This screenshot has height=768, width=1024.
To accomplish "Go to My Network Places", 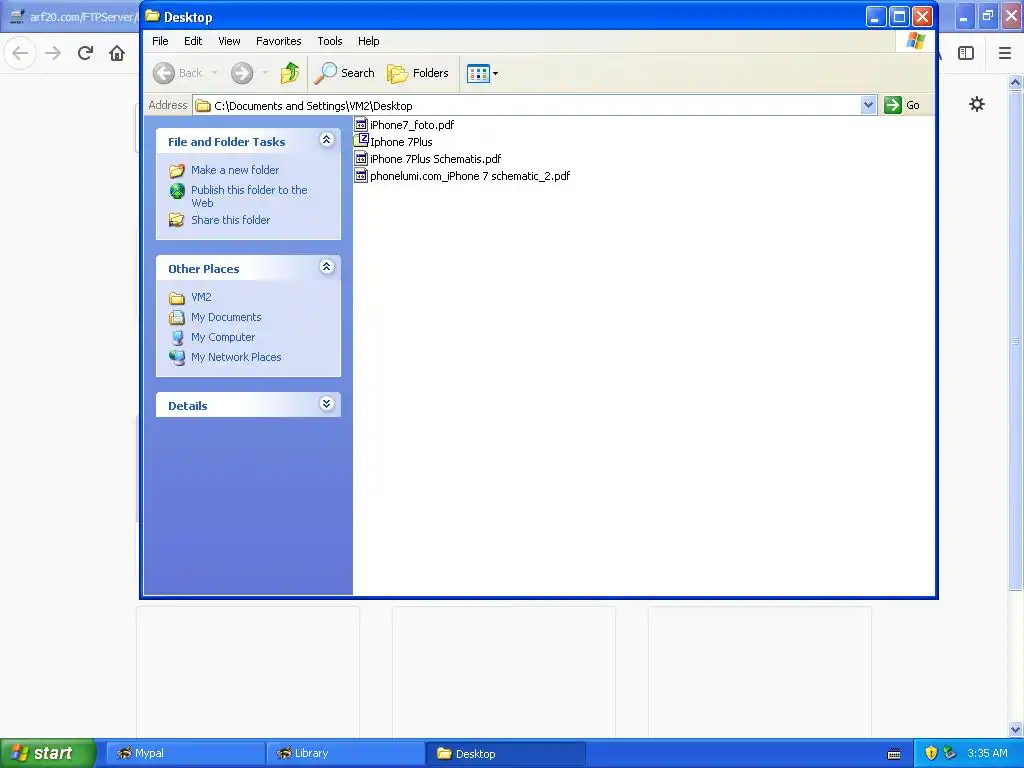I will click(x=236, y=357).
